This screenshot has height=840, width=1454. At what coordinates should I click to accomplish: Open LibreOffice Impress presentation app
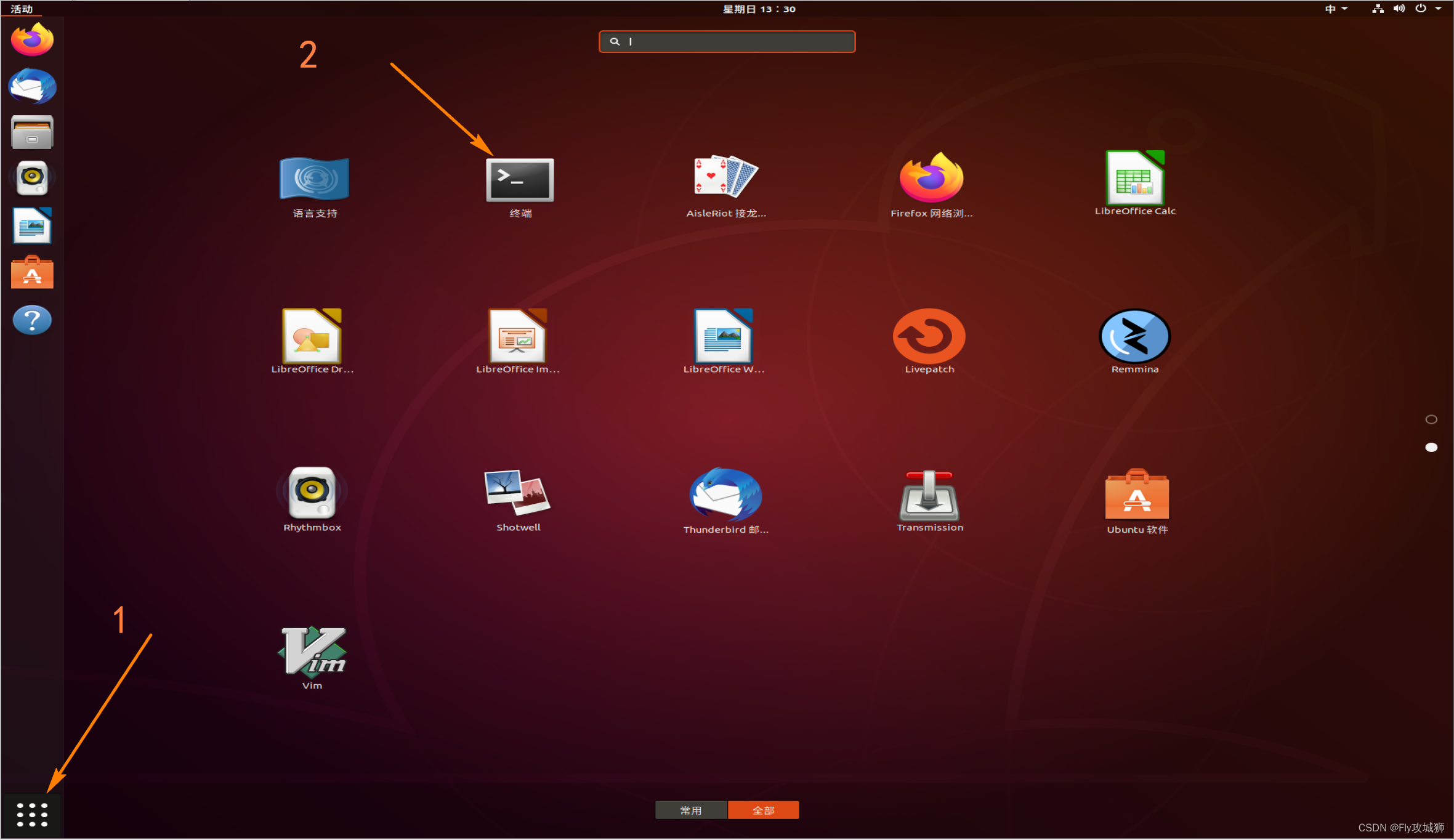517,337
